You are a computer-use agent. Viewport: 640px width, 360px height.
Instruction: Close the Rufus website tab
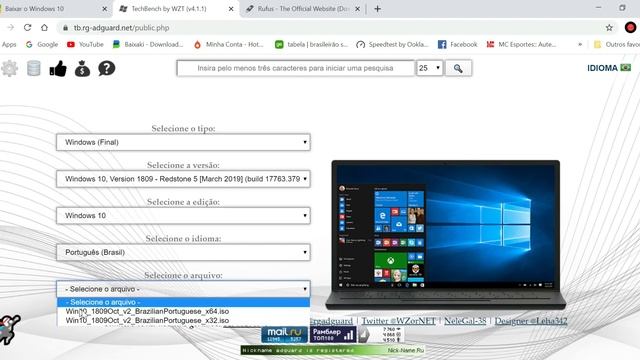point(358,9)
